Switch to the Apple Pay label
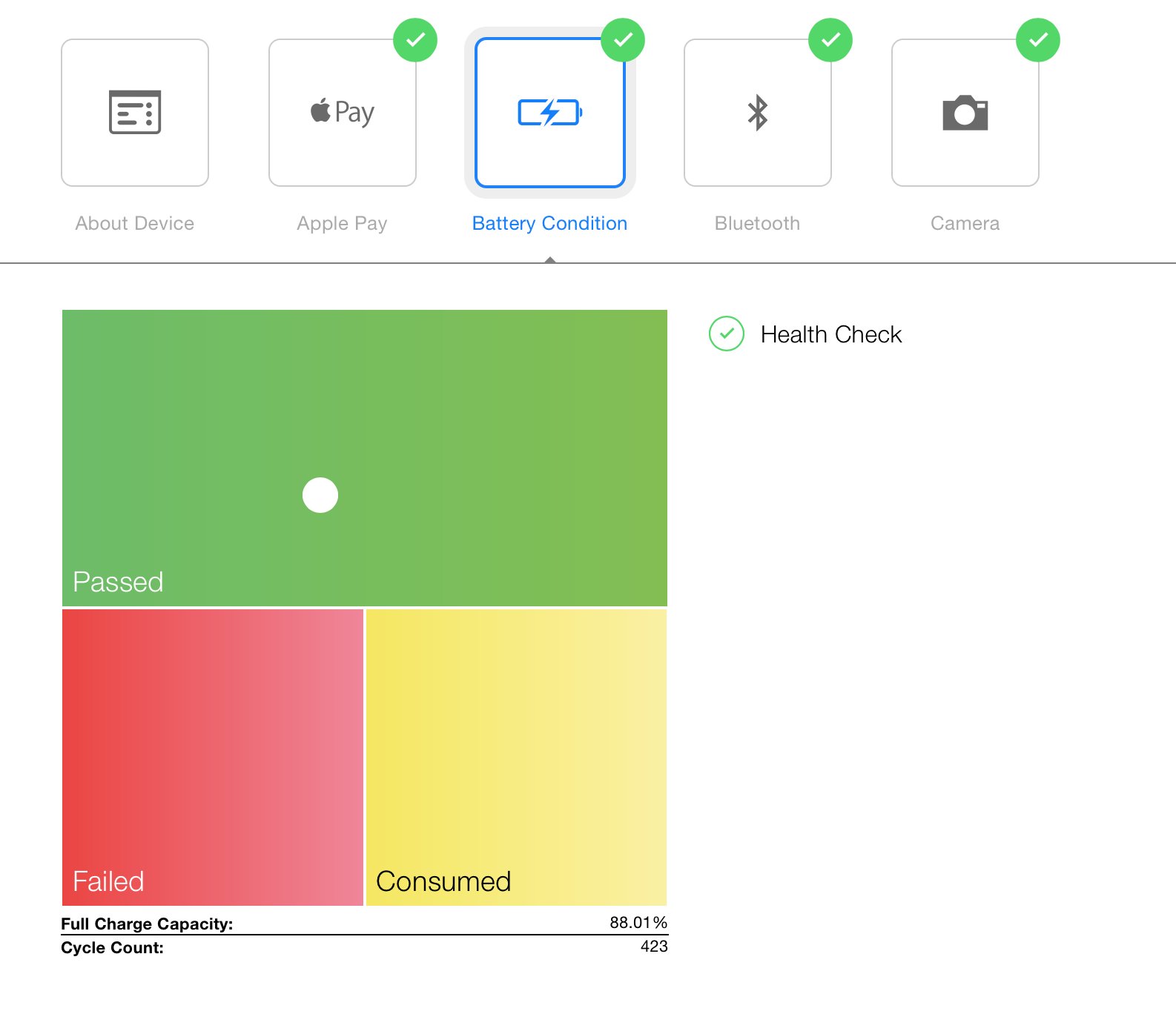Viewport: 1176px width, 1014px height. point(343,223)
